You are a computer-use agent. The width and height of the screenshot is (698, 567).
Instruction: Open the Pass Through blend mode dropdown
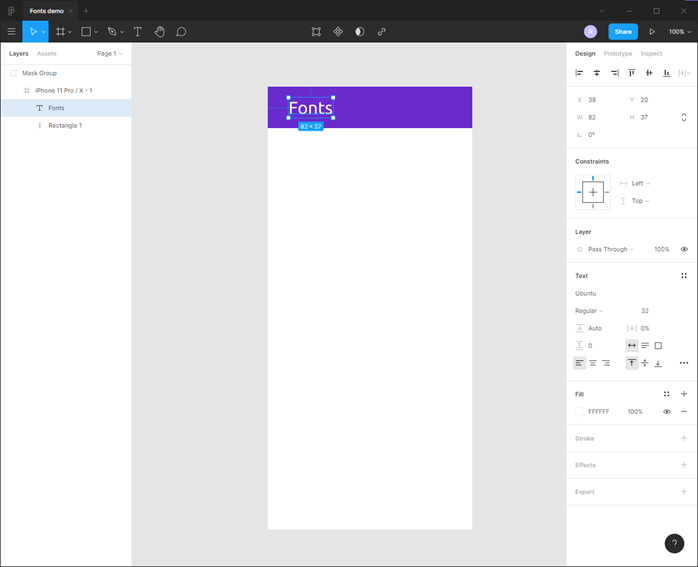coord(609,249)
